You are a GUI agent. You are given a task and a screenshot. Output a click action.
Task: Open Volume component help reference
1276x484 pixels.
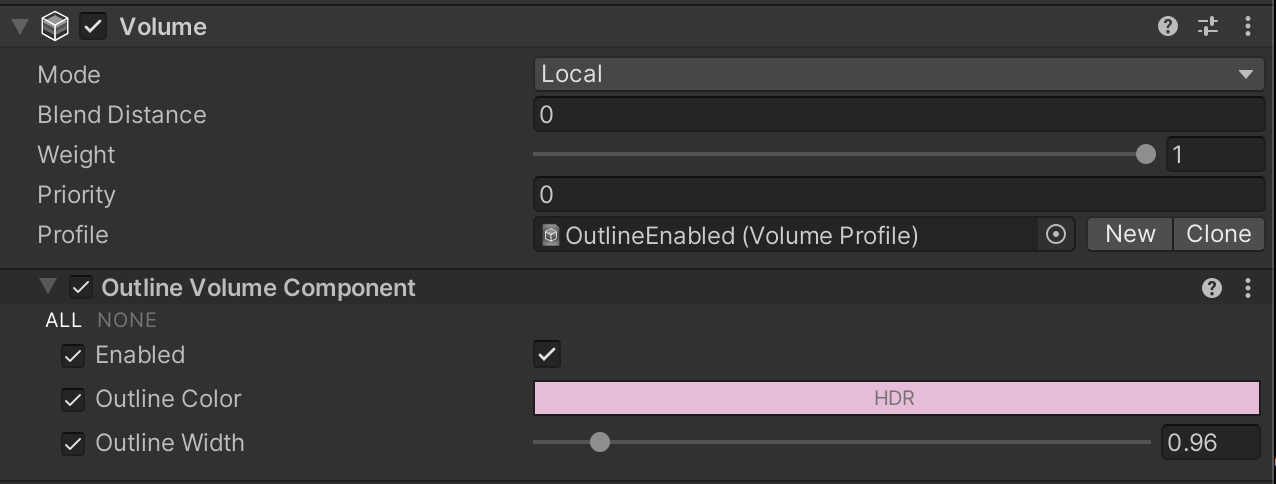coord(1167,27)
